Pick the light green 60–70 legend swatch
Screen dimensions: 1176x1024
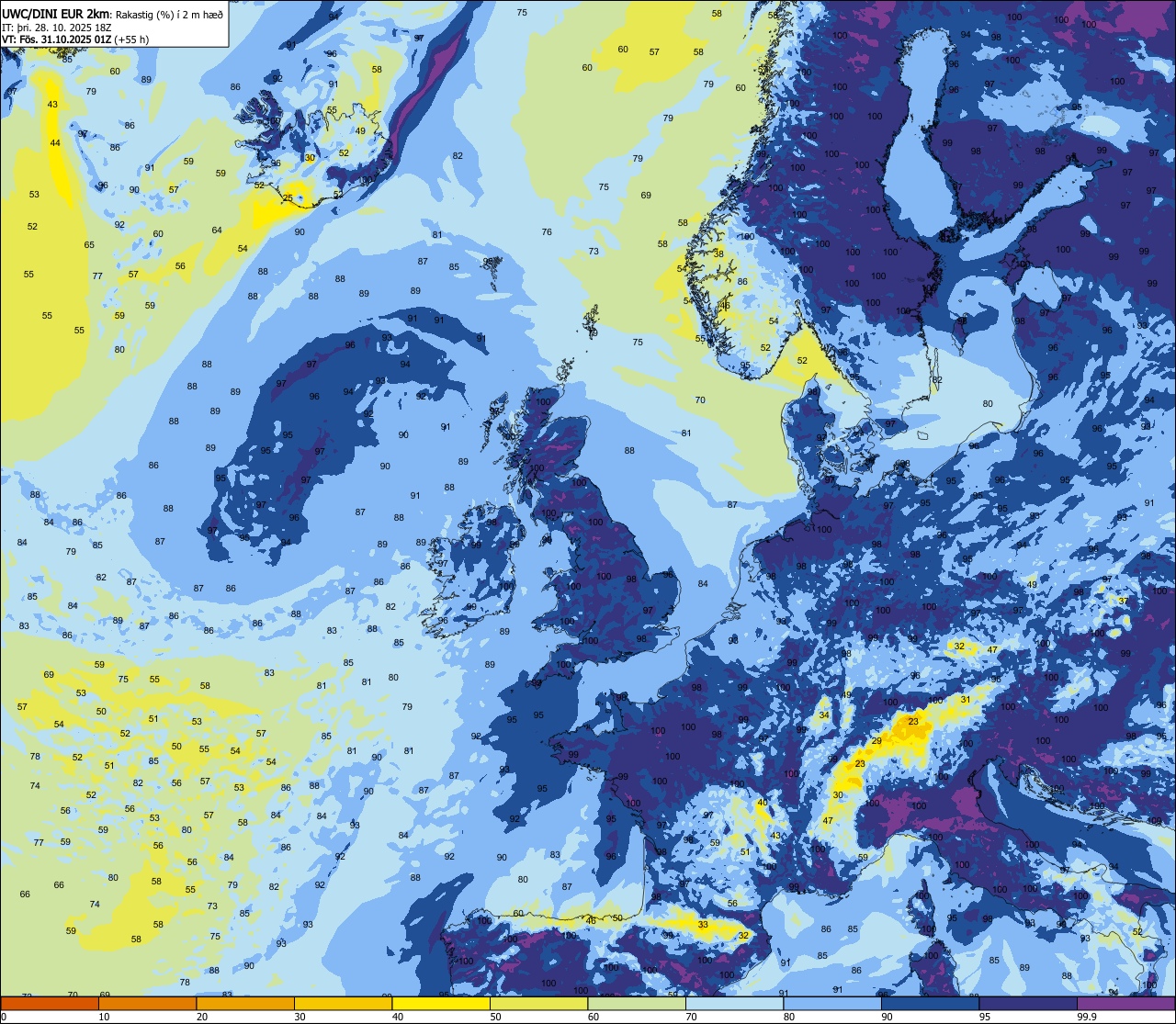[637, 1003]
